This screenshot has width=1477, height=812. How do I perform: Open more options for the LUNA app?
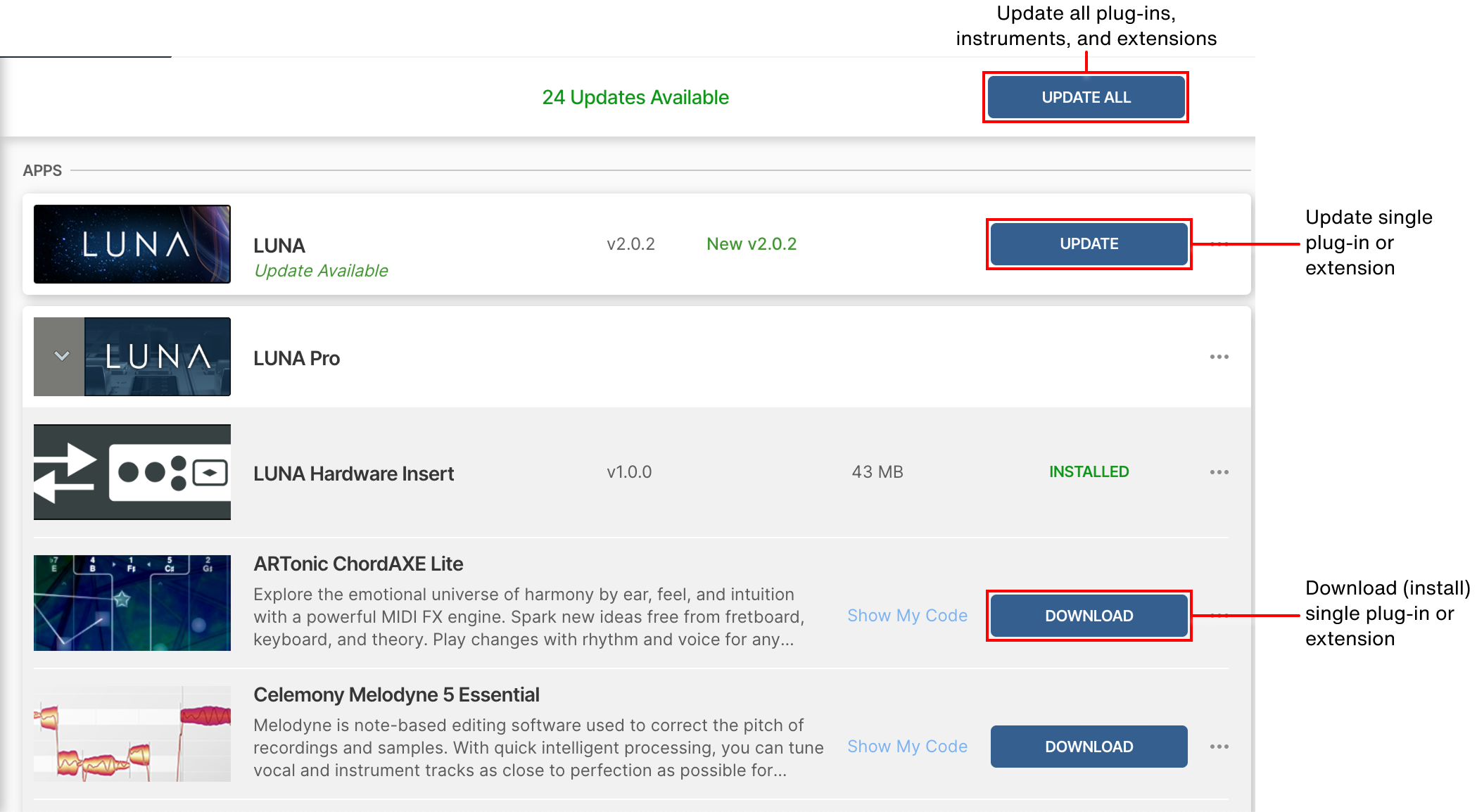(x=1219, y=243)
